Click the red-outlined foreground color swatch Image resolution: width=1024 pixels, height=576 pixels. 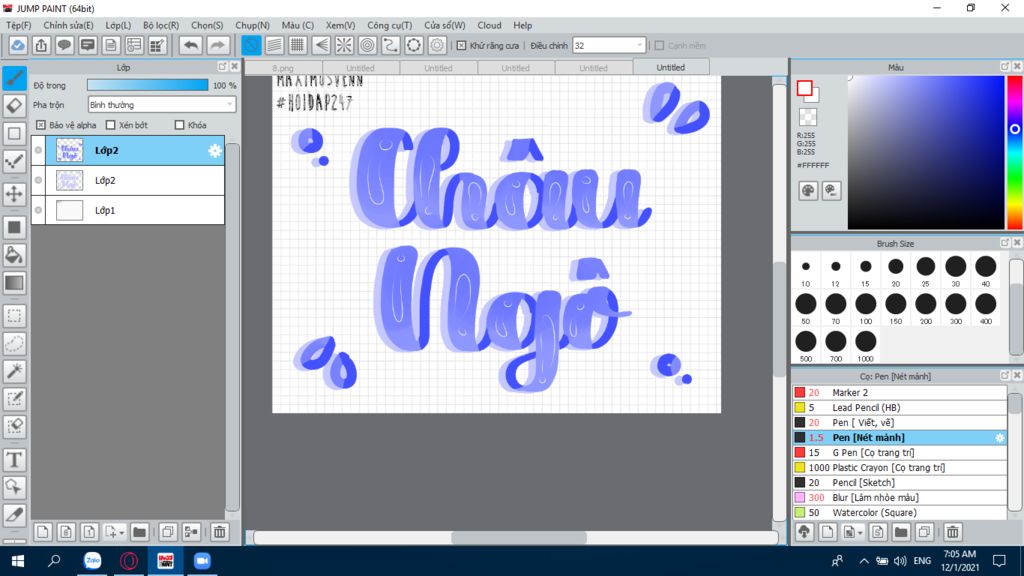(804, 88)
